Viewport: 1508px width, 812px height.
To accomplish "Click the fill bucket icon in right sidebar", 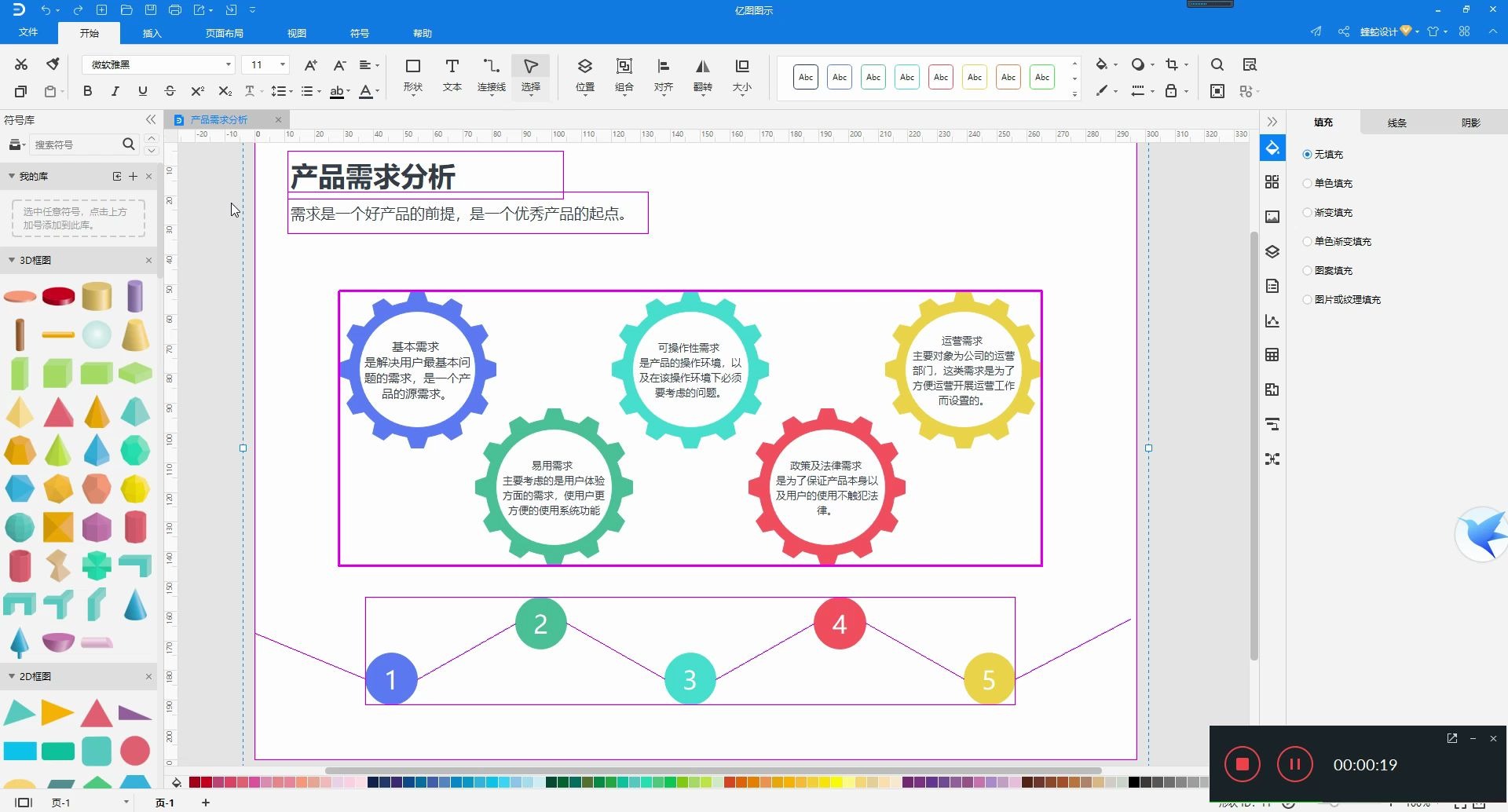I will [1272, 148].
